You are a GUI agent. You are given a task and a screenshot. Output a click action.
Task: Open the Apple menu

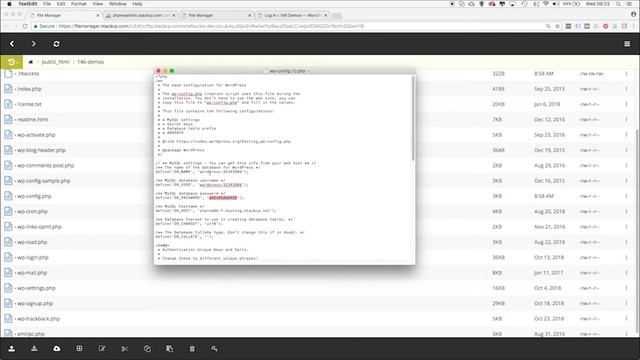click(x=9, y=4)
